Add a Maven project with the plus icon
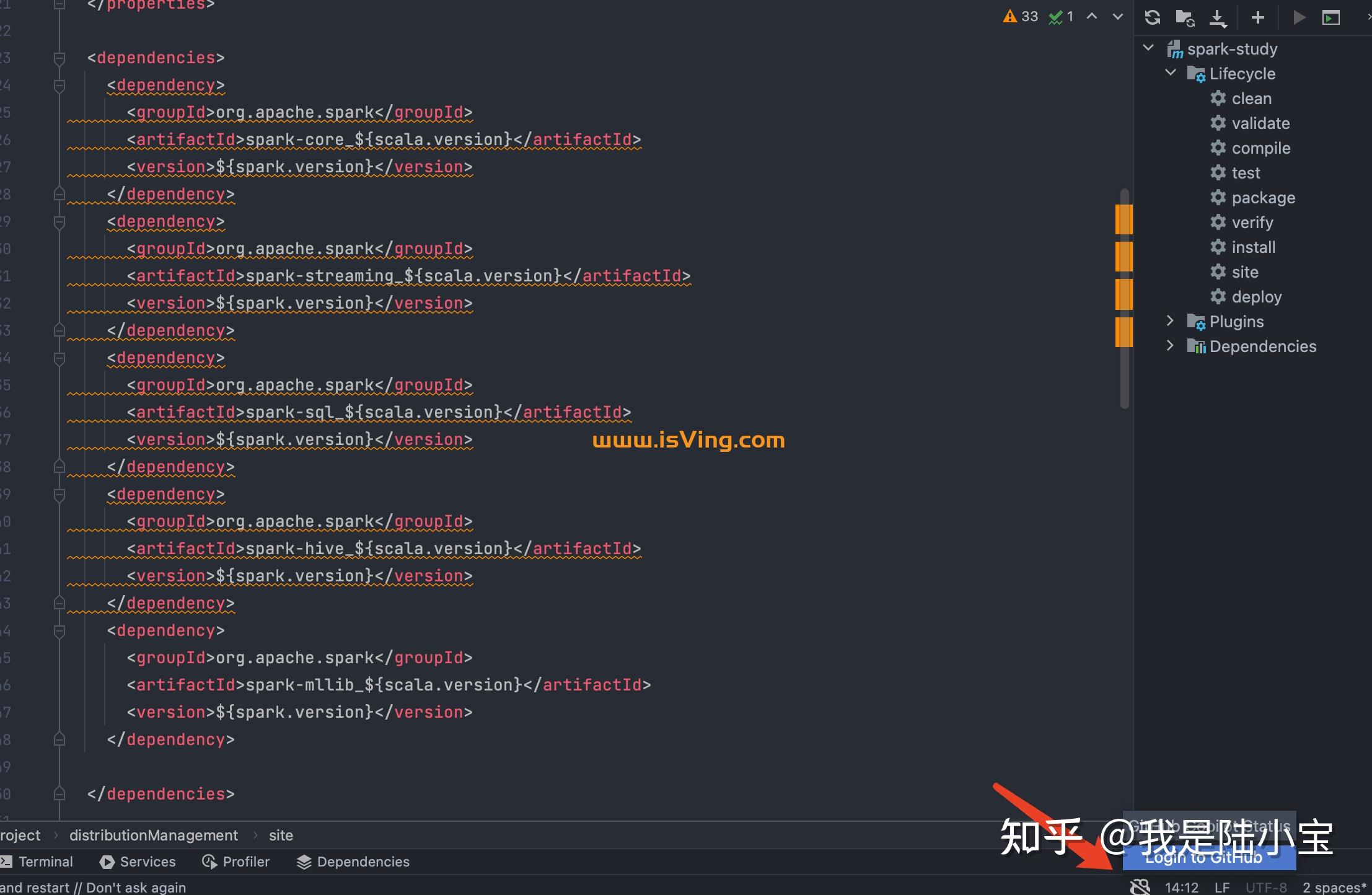Screen dimensions: 1372x895 [x=1258, y=18]
